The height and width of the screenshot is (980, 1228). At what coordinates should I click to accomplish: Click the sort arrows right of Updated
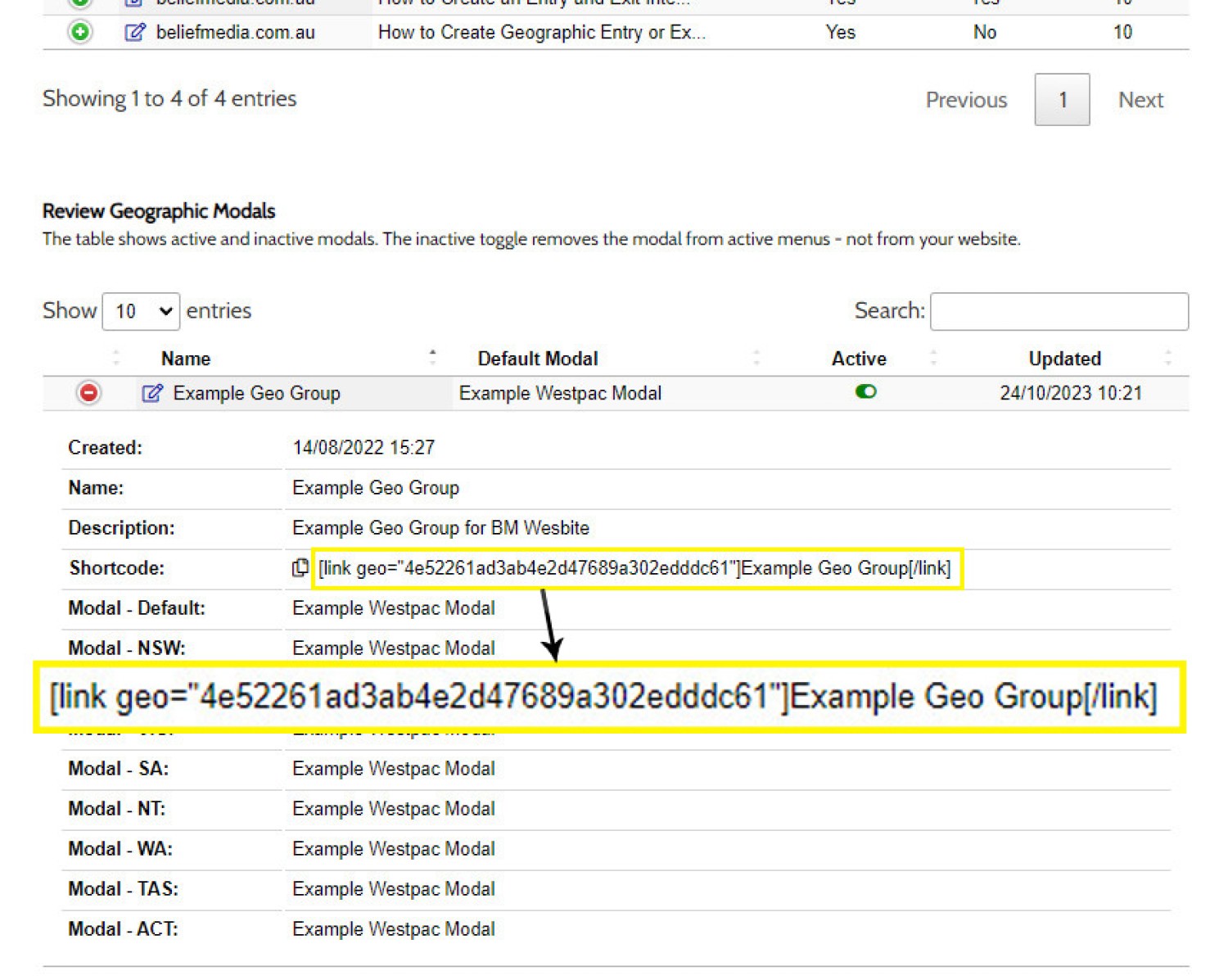click(1168, 358)
